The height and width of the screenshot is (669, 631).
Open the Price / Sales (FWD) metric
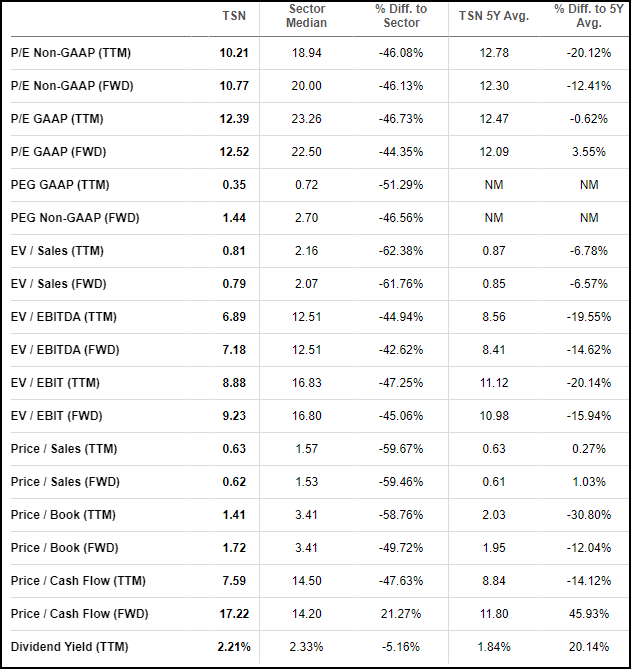coord(65,481)
